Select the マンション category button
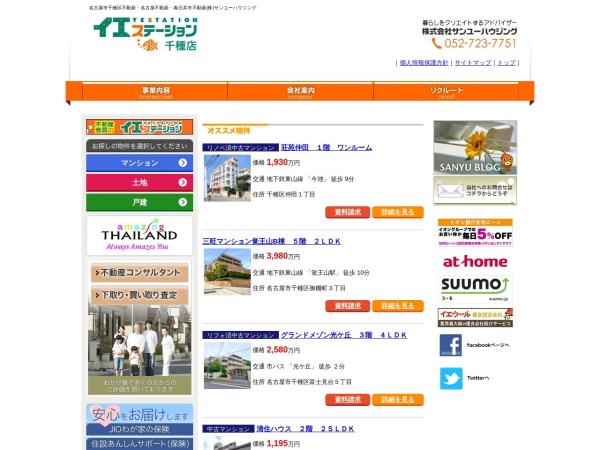The width and height of the screenshot is (600, 450). [x=140, y=163]
